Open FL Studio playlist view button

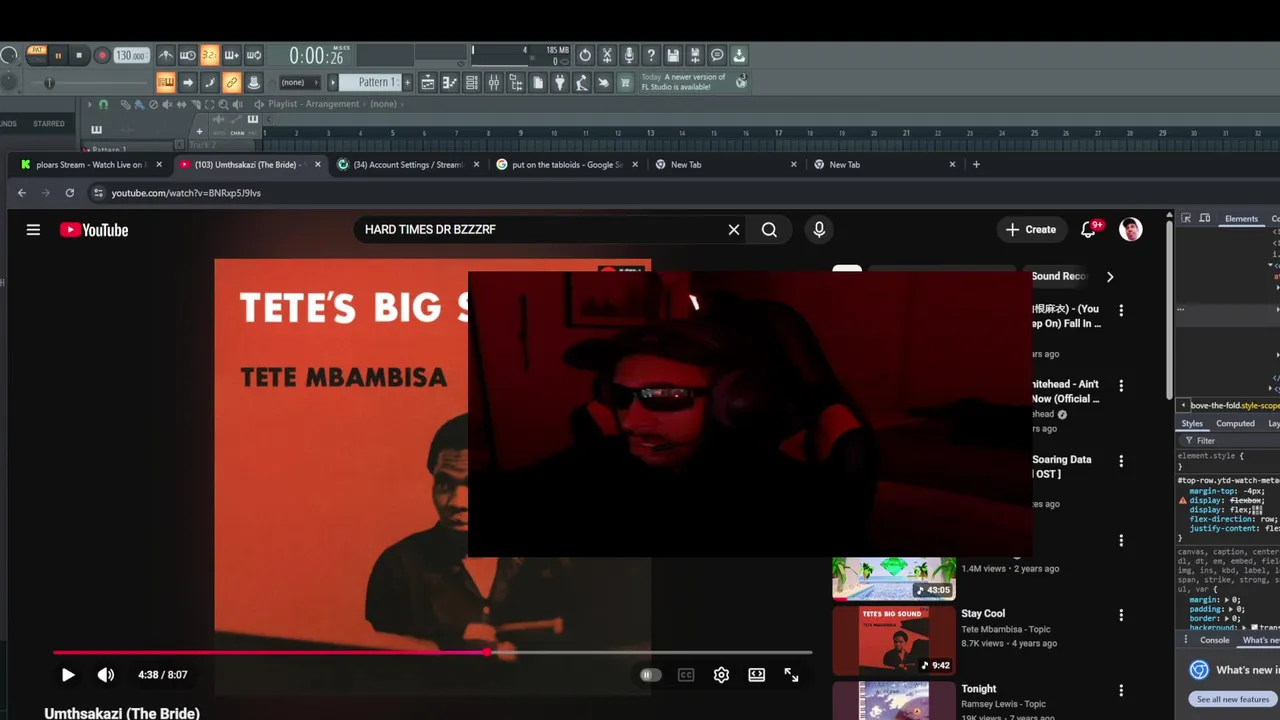tap(427, 83)
